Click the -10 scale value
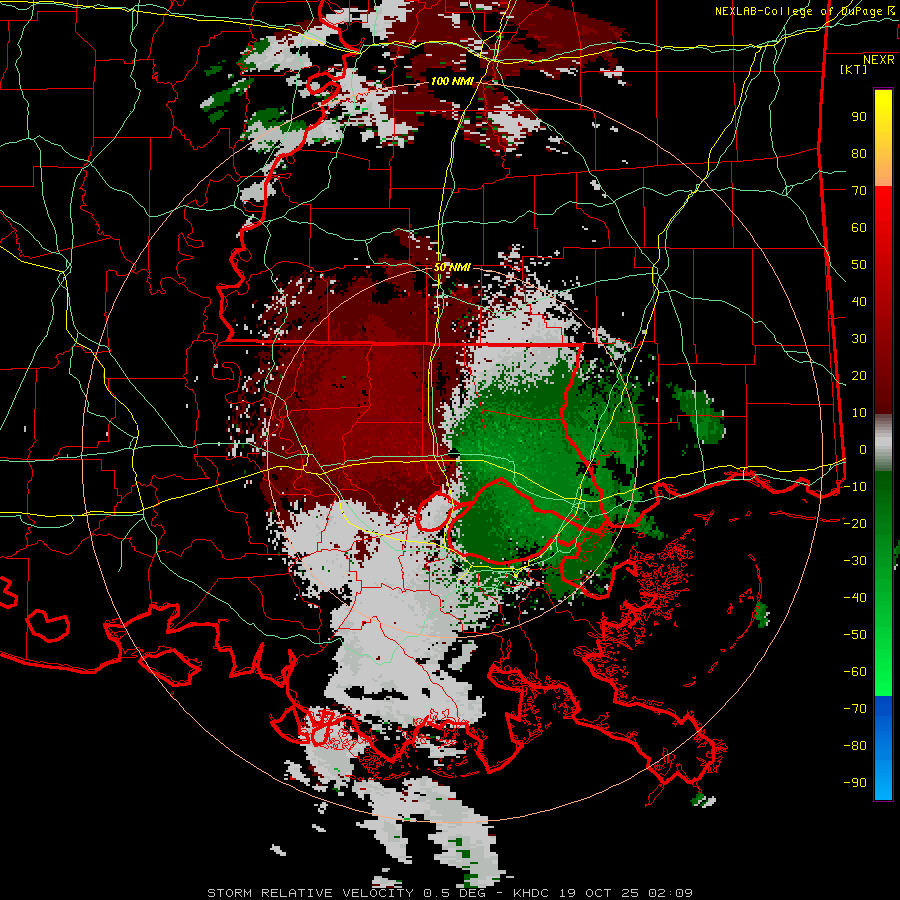Image resolution: width=900 pixels, height=900 pixels. click(855, 487)
